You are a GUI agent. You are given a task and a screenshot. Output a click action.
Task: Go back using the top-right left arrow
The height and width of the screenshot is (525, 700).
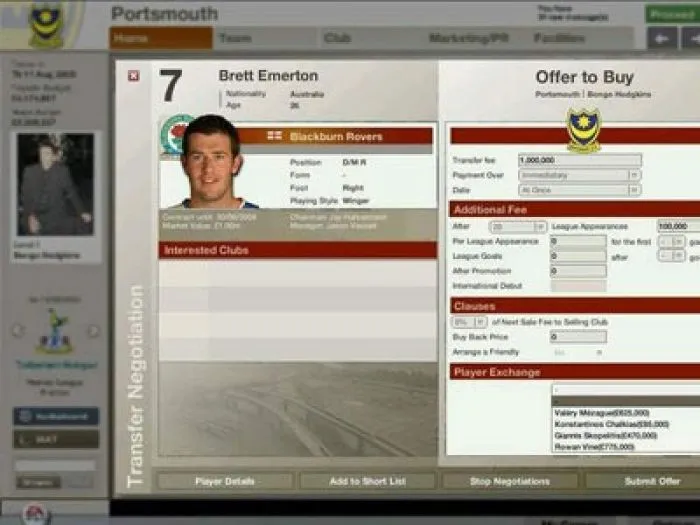[662, 38]
